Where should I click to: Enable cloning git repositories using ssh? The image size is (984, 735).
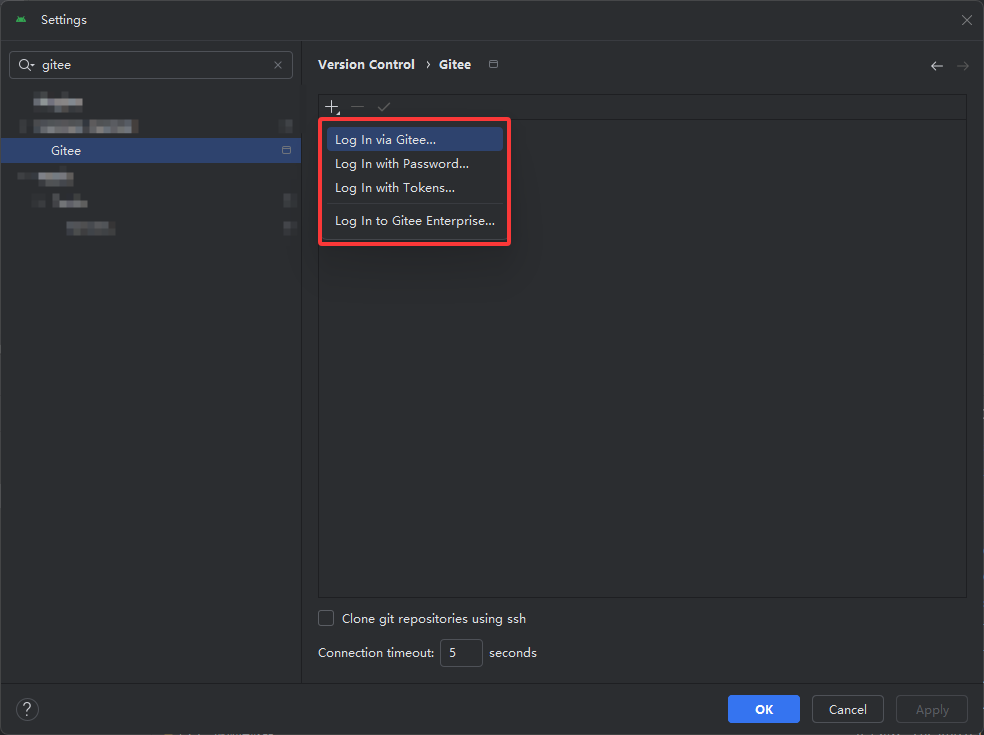click(325, 618)
